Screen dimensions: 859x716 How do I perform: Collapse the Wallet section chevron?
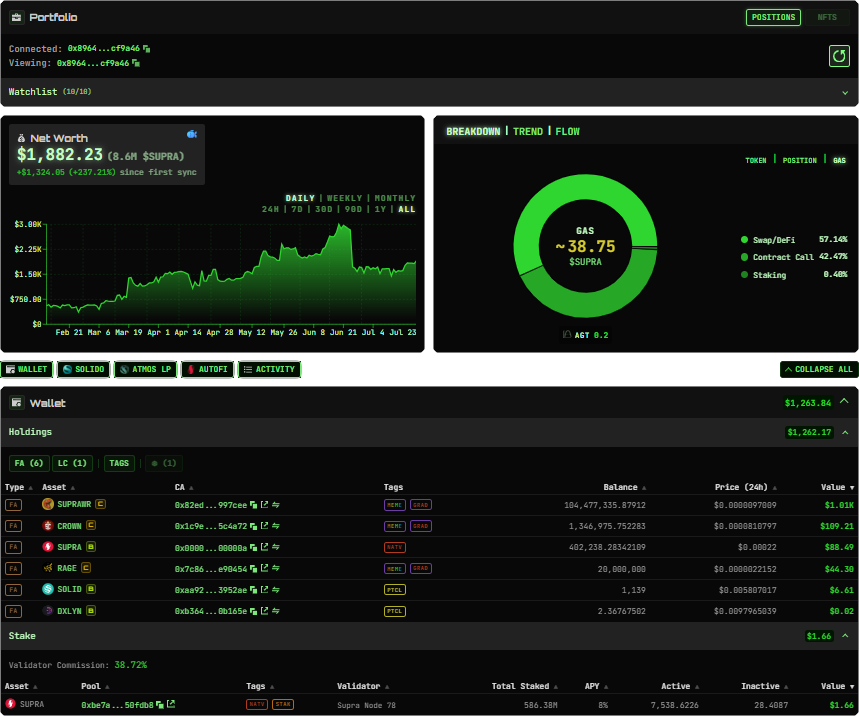point(844,401)
